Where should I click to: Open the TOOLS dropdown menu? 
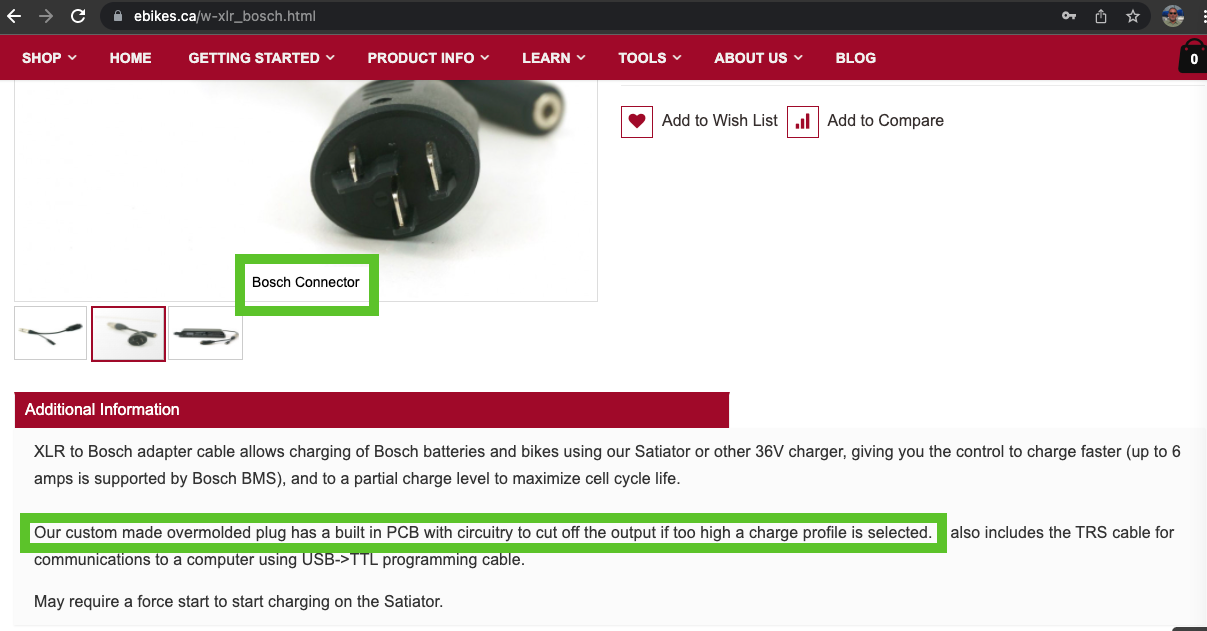650,58
